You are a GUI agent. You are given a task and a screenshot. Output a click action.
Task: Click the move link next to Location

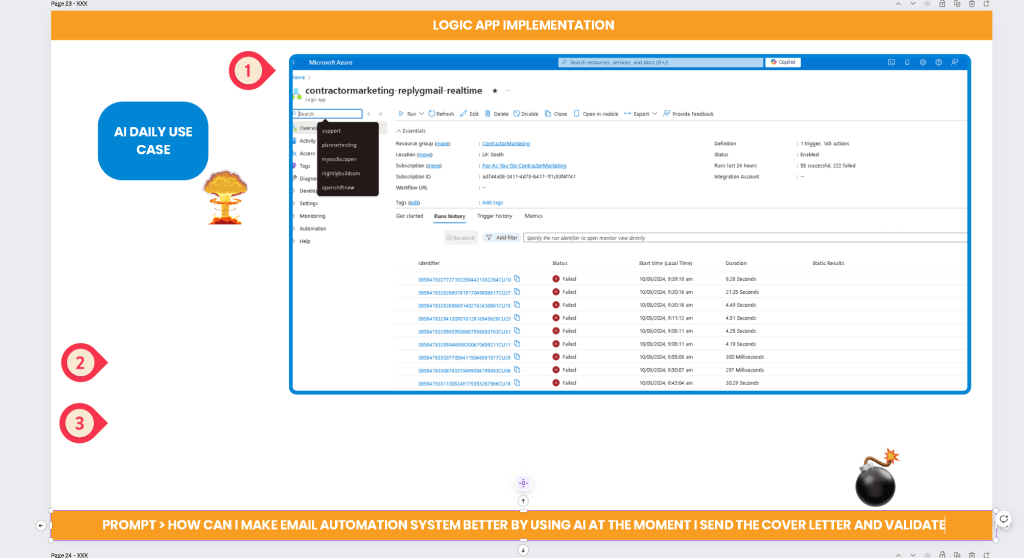coord(424,155)
